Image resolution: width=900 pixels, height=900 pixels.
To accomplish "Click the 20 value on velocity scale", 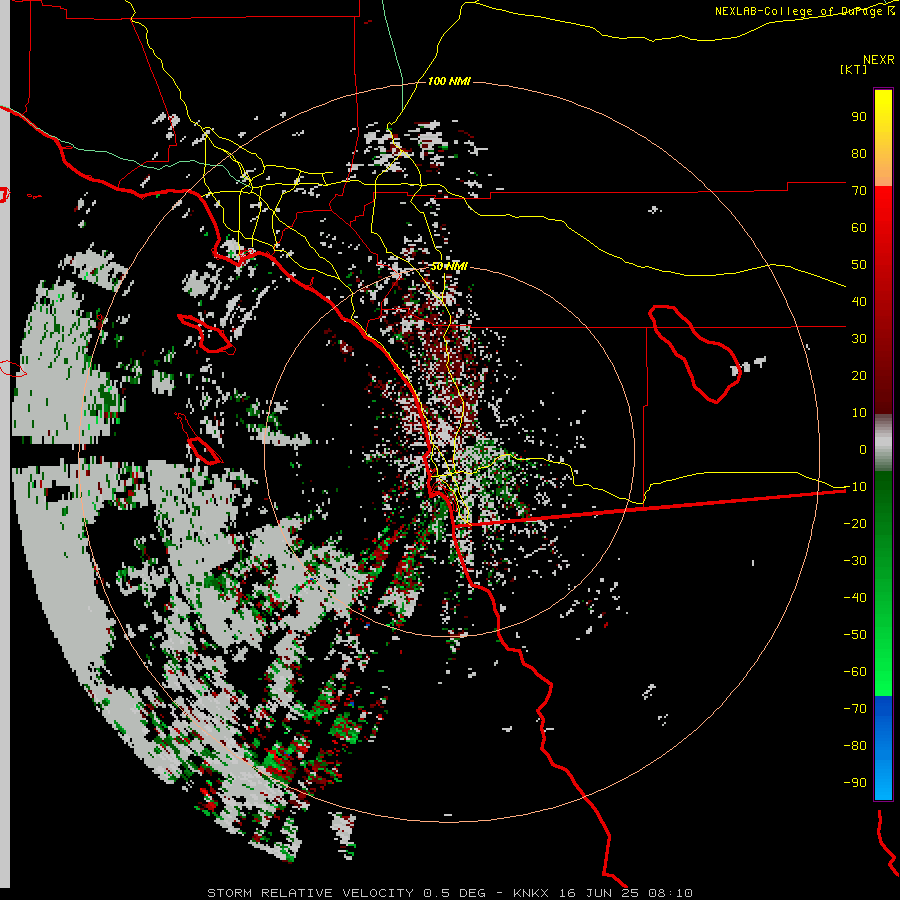I will pos(859,375).
